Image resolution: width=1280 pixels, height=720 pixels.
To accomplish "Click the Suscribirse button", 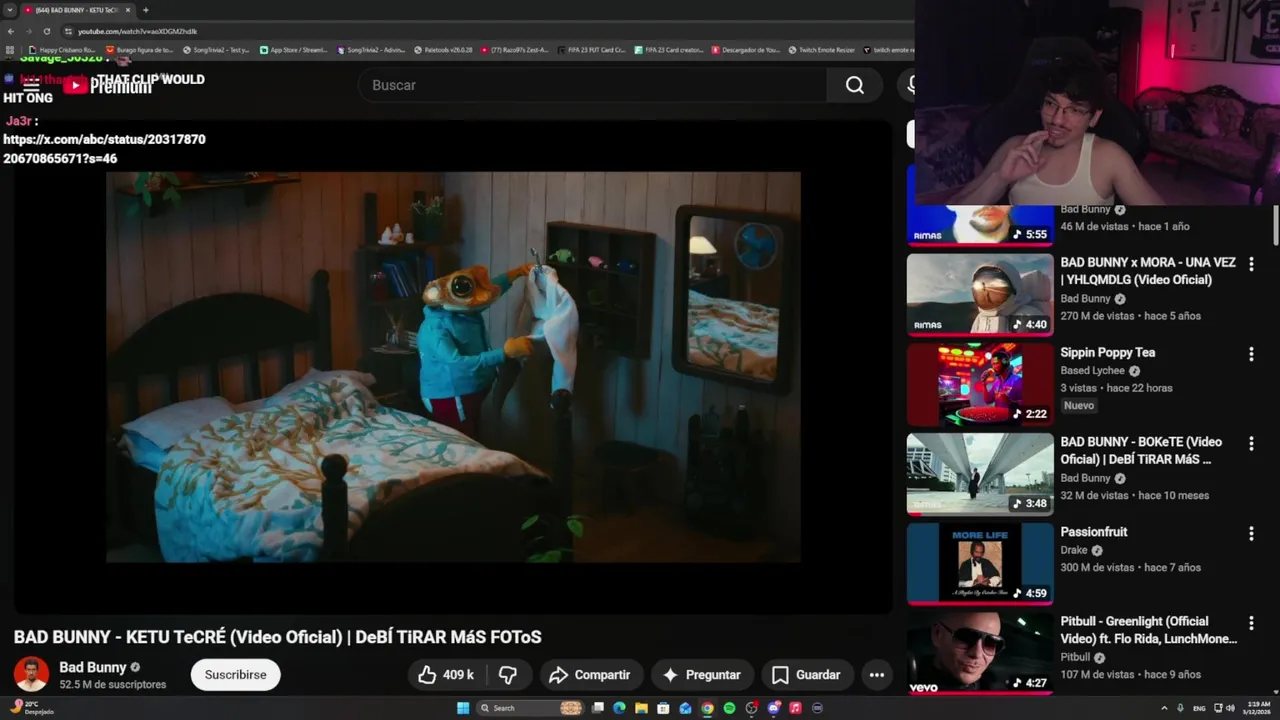I will point(235,675).
